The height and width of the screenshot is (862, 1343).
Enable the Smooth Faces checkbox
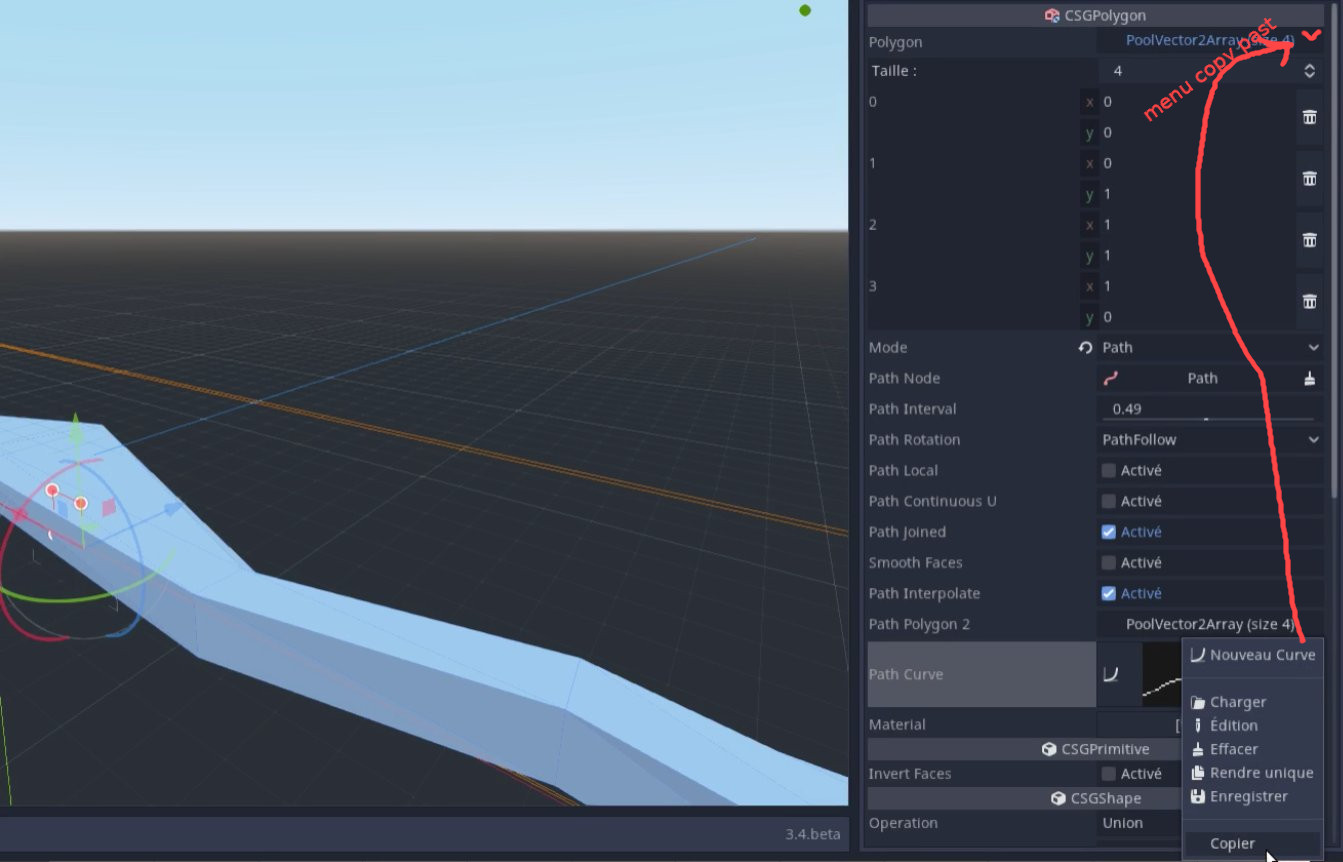1108,563
